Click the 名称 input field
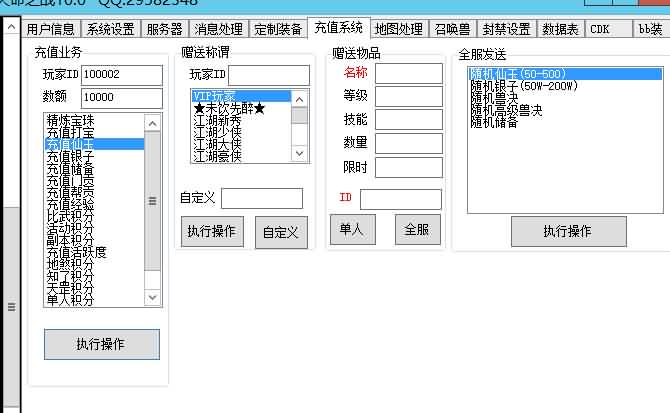Viewport: 670px width, 413px height. 409,73
